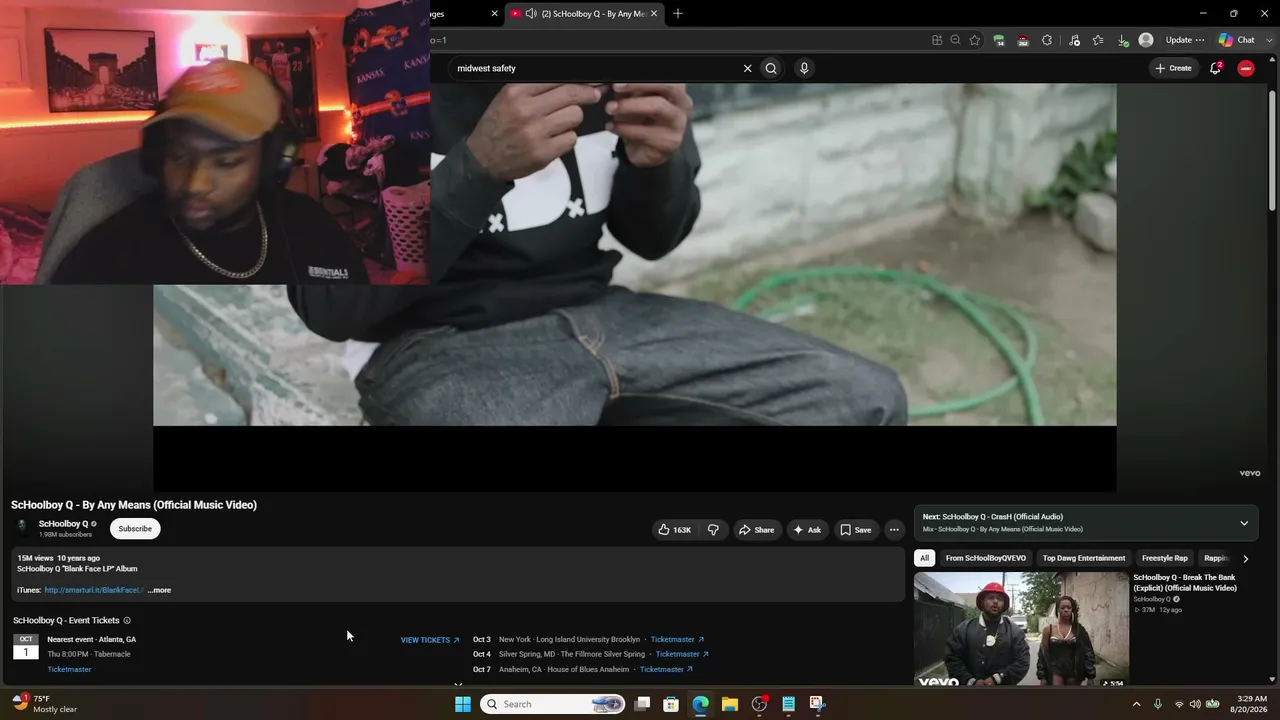Expand the Next up mix playlist chevron
Image resolution: width=1280 pixels, height=720 pixels.
click(x=1244, y=523)
